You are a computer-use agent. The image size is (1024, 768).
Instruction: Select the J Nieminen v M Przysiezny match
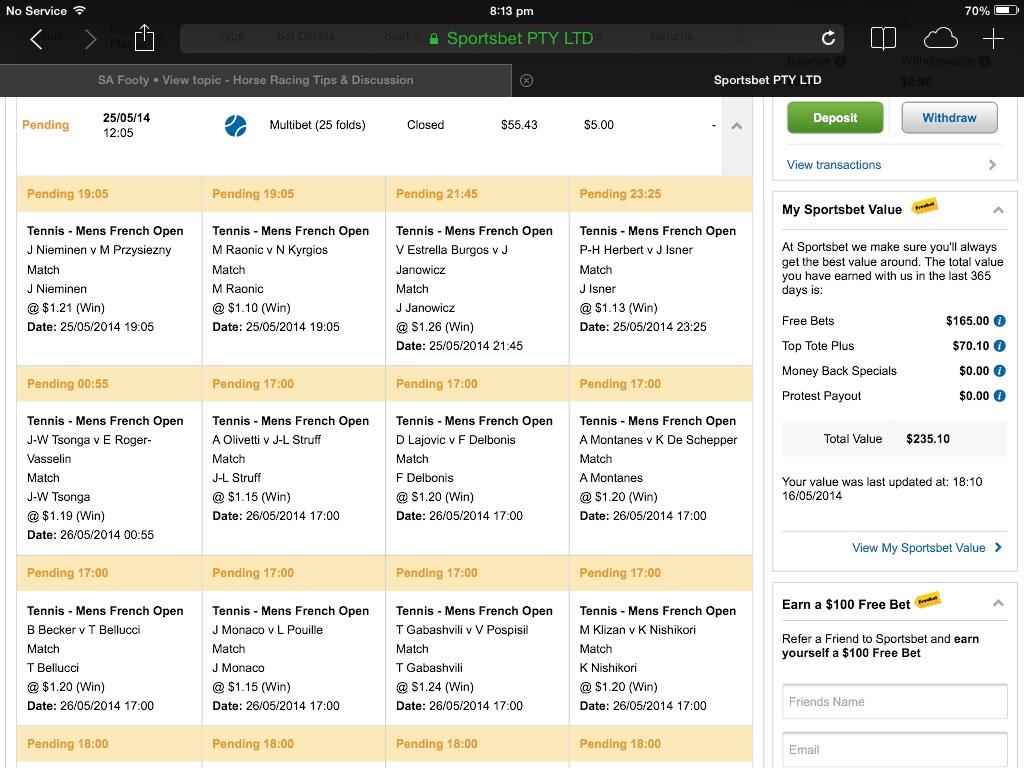pos(99,250)
